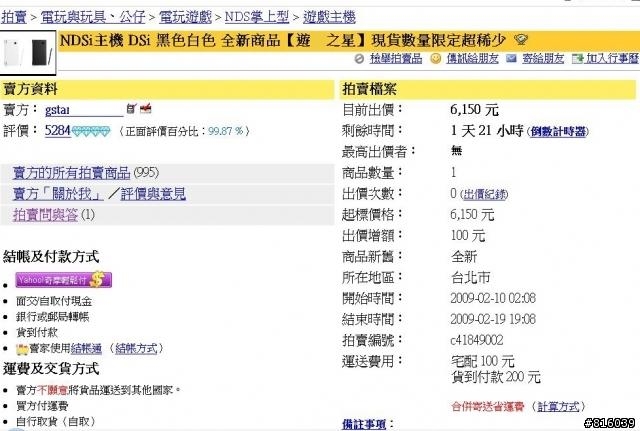Viewport: 640px width, 431px height.
Task: Click the NDSi product thumbnail image
Action: [28, 53]
